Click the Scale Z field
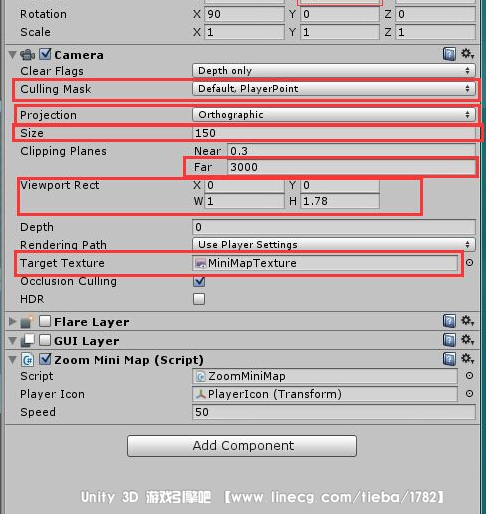 pyautogui.click(x=435, y=32)
